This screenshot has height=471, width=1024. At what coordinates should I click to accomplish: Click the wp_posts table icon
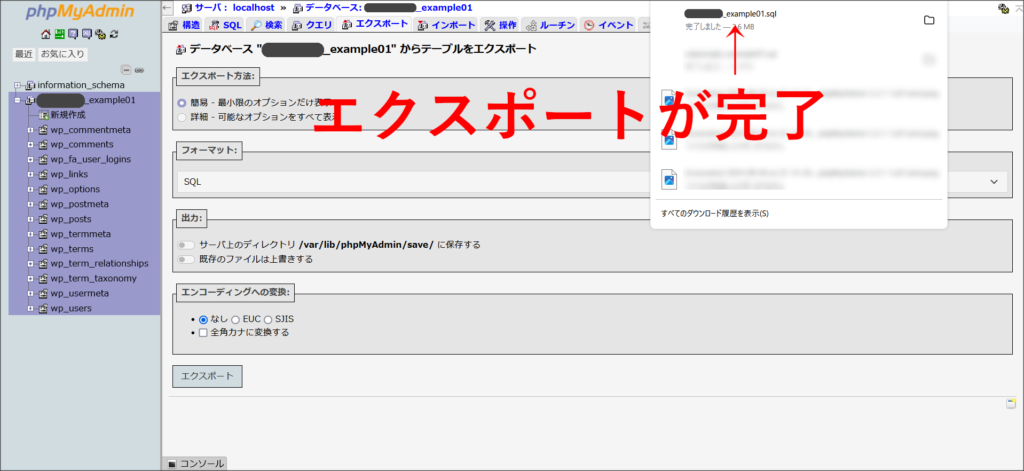44,219
